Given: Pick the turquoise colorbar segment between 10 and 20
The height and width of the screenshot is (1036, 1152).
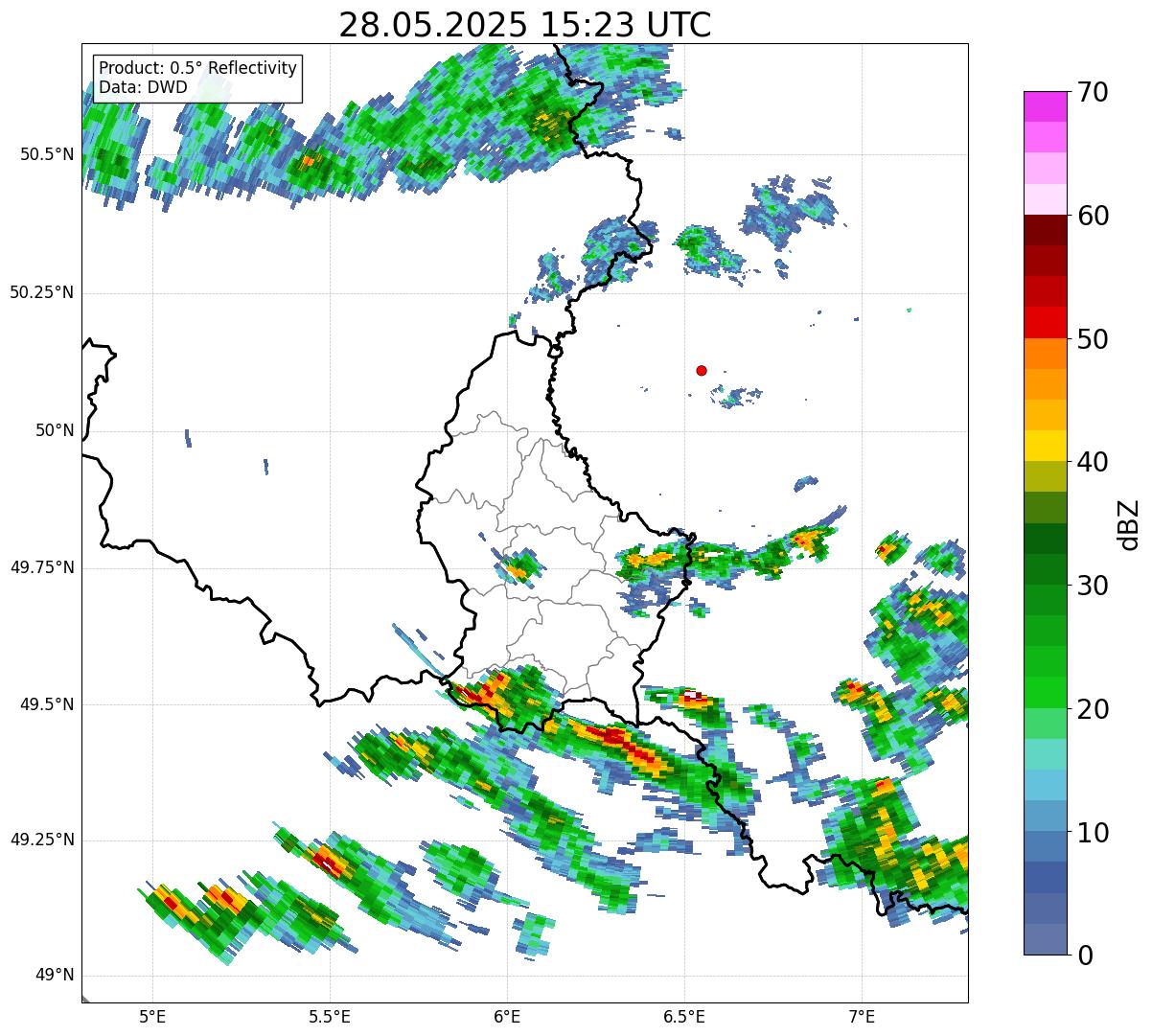Looking at the screenshot, I should [1045, 754].
